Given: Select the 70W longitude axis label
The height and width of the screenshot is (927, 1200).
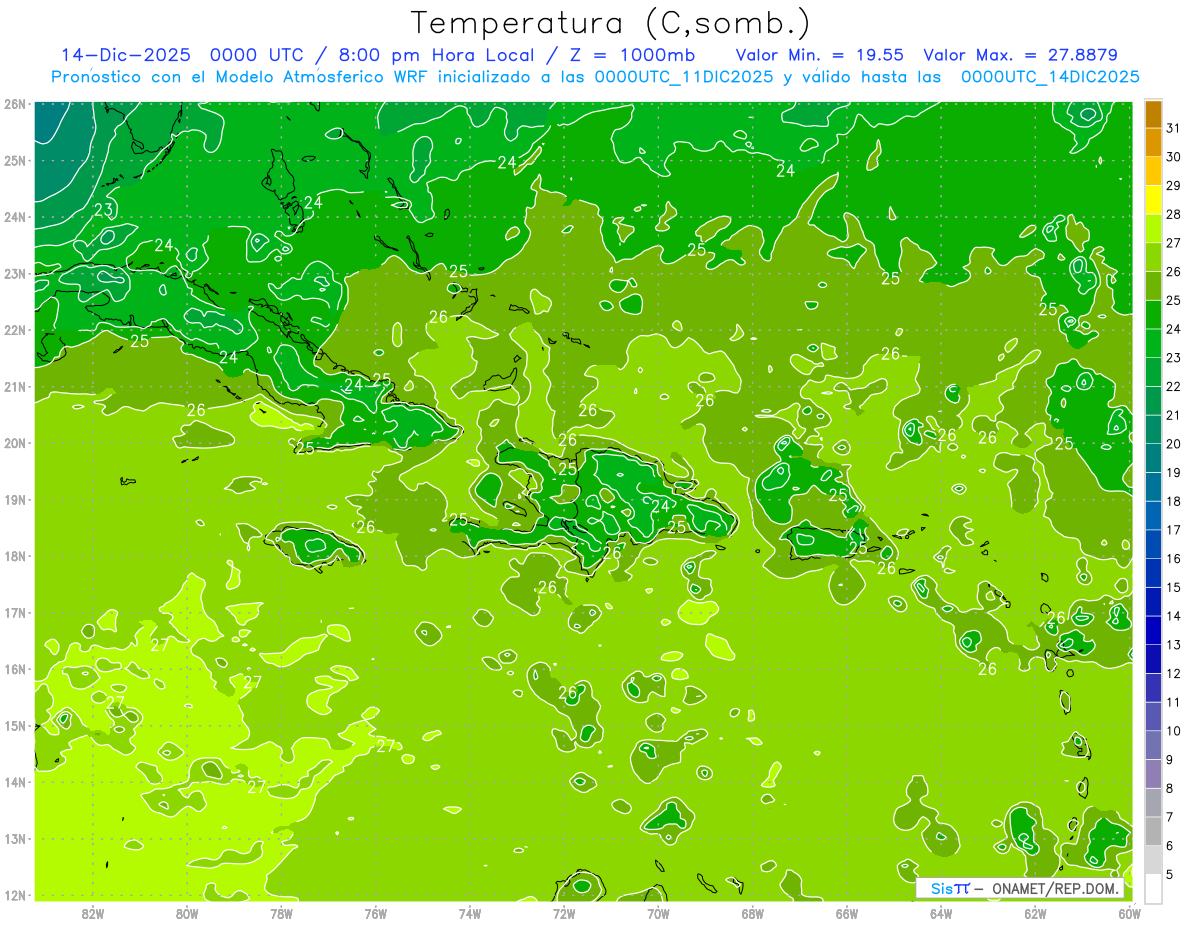Looking at the screenshot, I should (x=658, y=913).
